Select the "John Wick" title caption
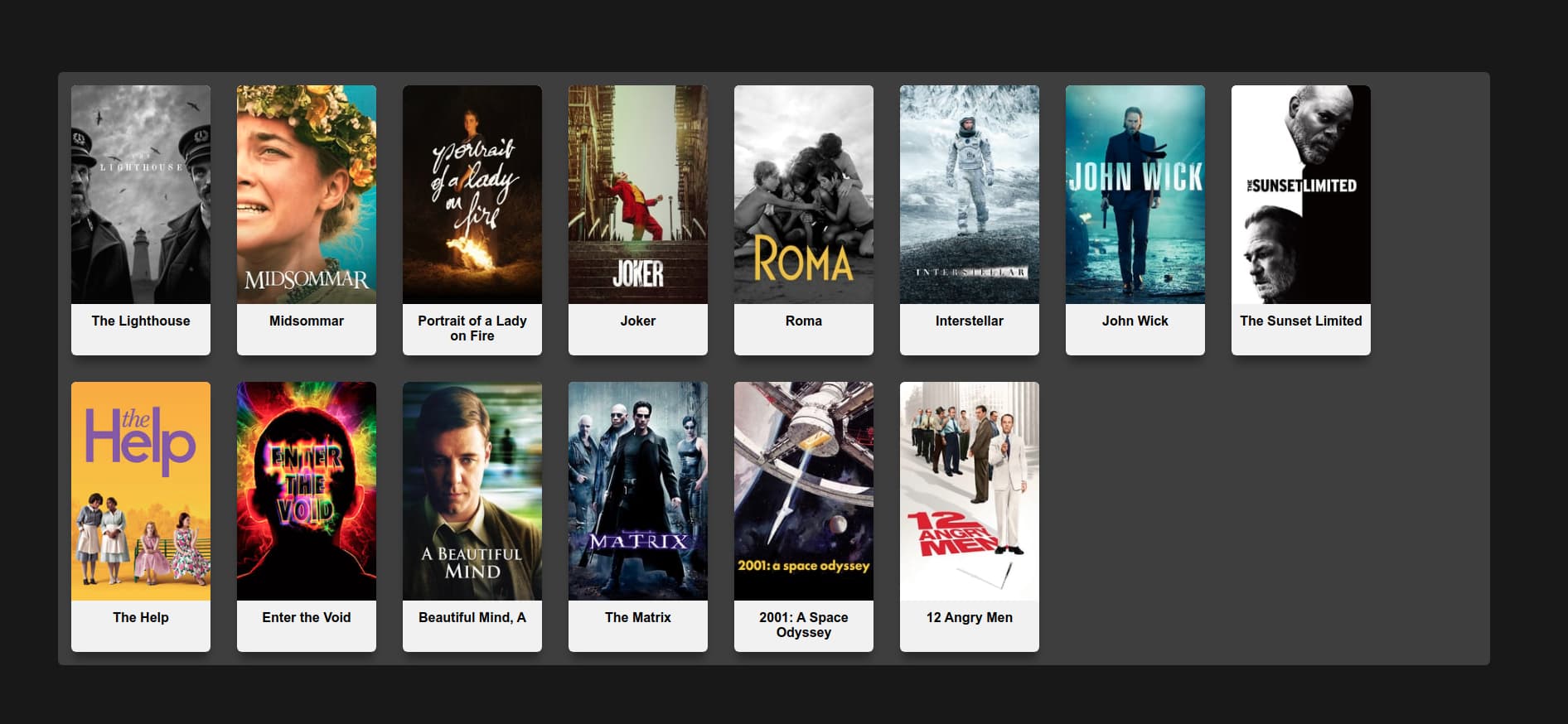Image resolution: width=1568 pixels, height=724 pixels. [1135, 321]
